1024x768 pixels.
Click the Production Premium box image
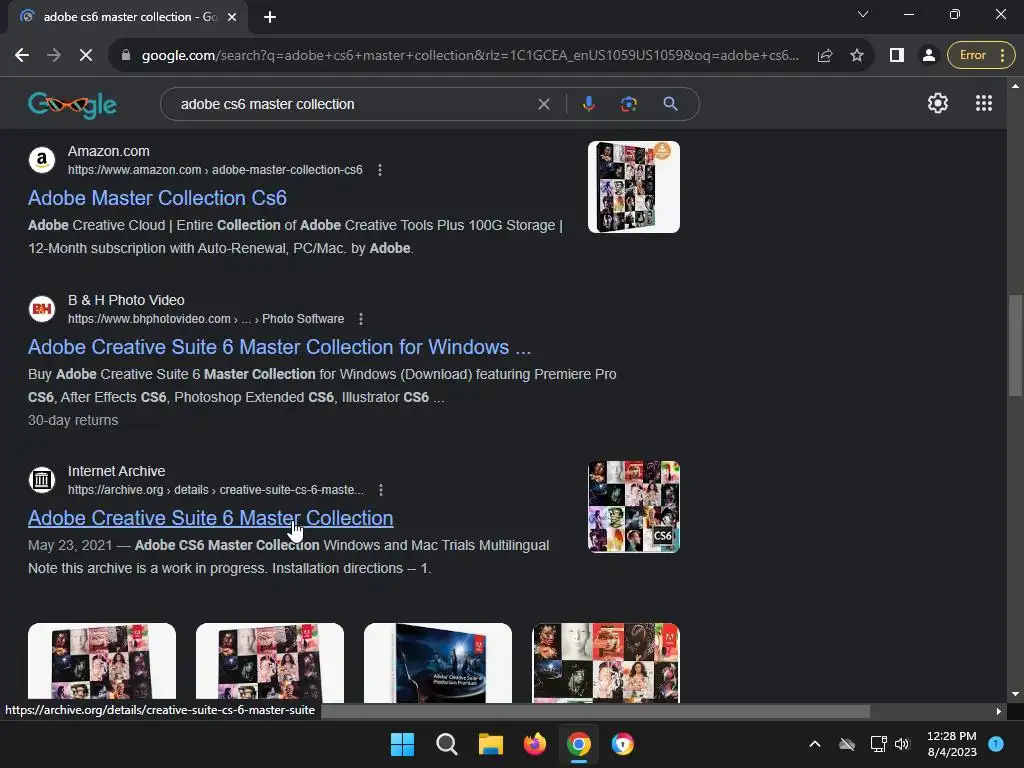tap(438, 662)
